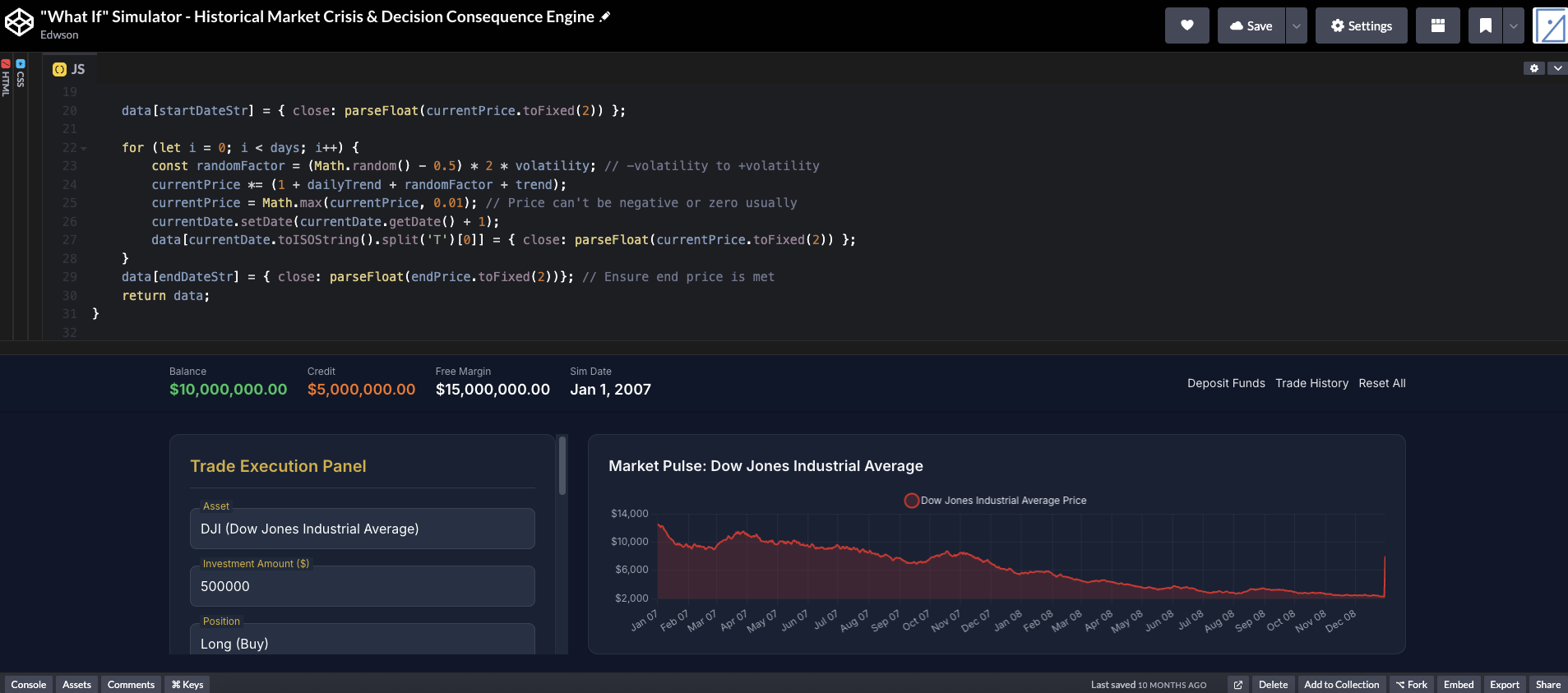1568x693 pixels.
Task: Open pen Settings
Action: point(1361,25)
